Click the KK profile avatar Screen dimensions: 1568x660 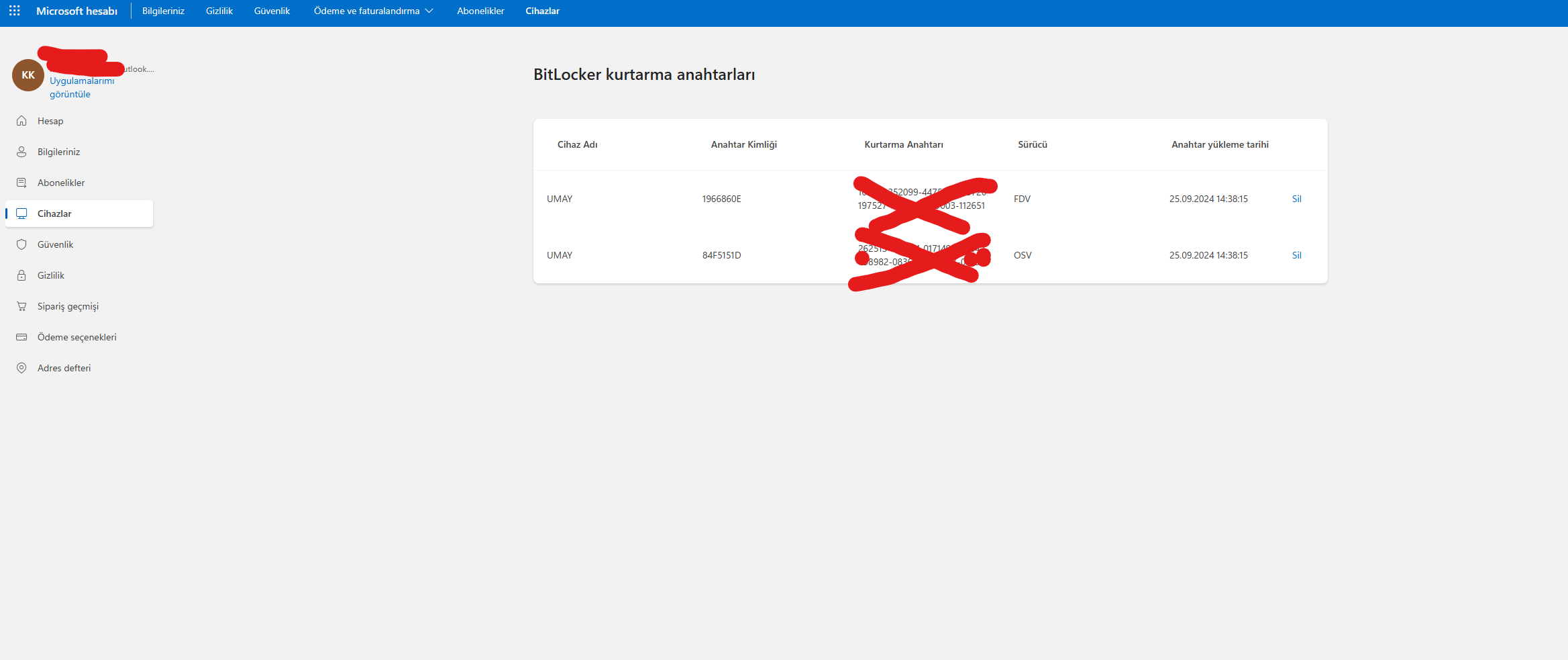(28, 75)
